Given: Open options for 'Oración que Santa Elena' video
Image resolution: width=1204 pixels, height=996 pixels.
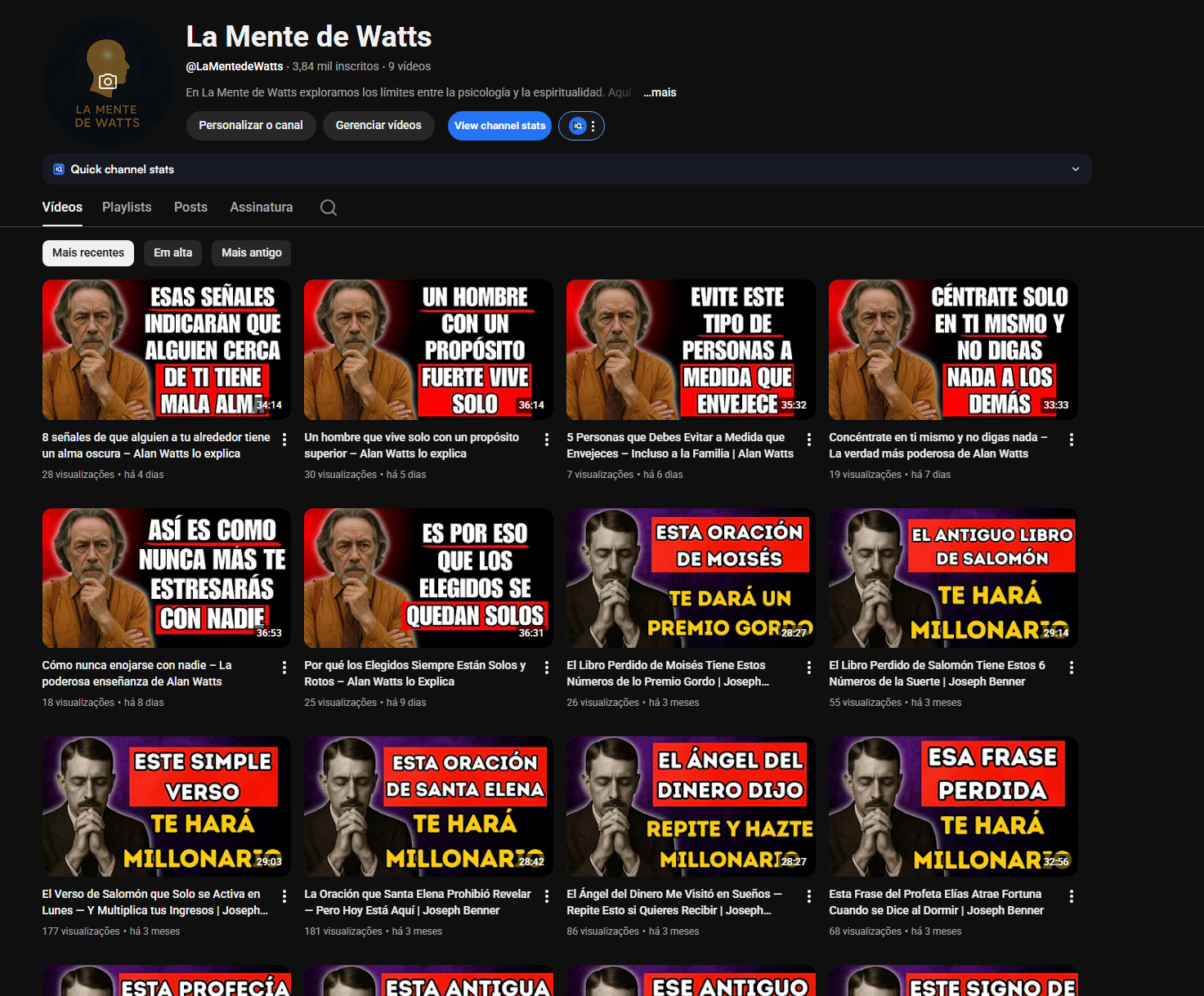Looking at the screenshot, I should click(x=547, y=896).
